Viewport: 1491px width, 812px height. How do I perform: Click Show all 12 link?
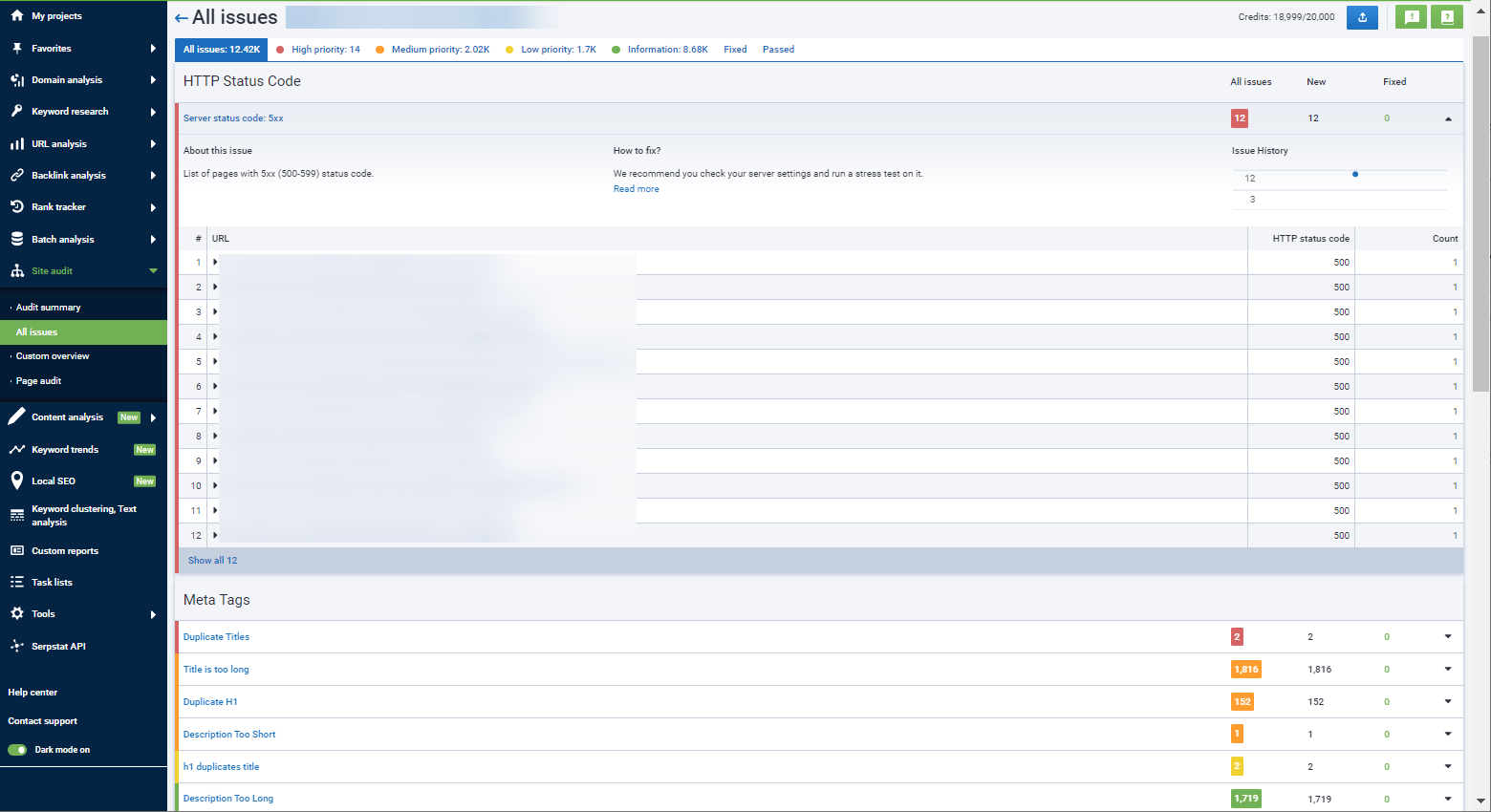pyautogui.click(x=212, y=561)
